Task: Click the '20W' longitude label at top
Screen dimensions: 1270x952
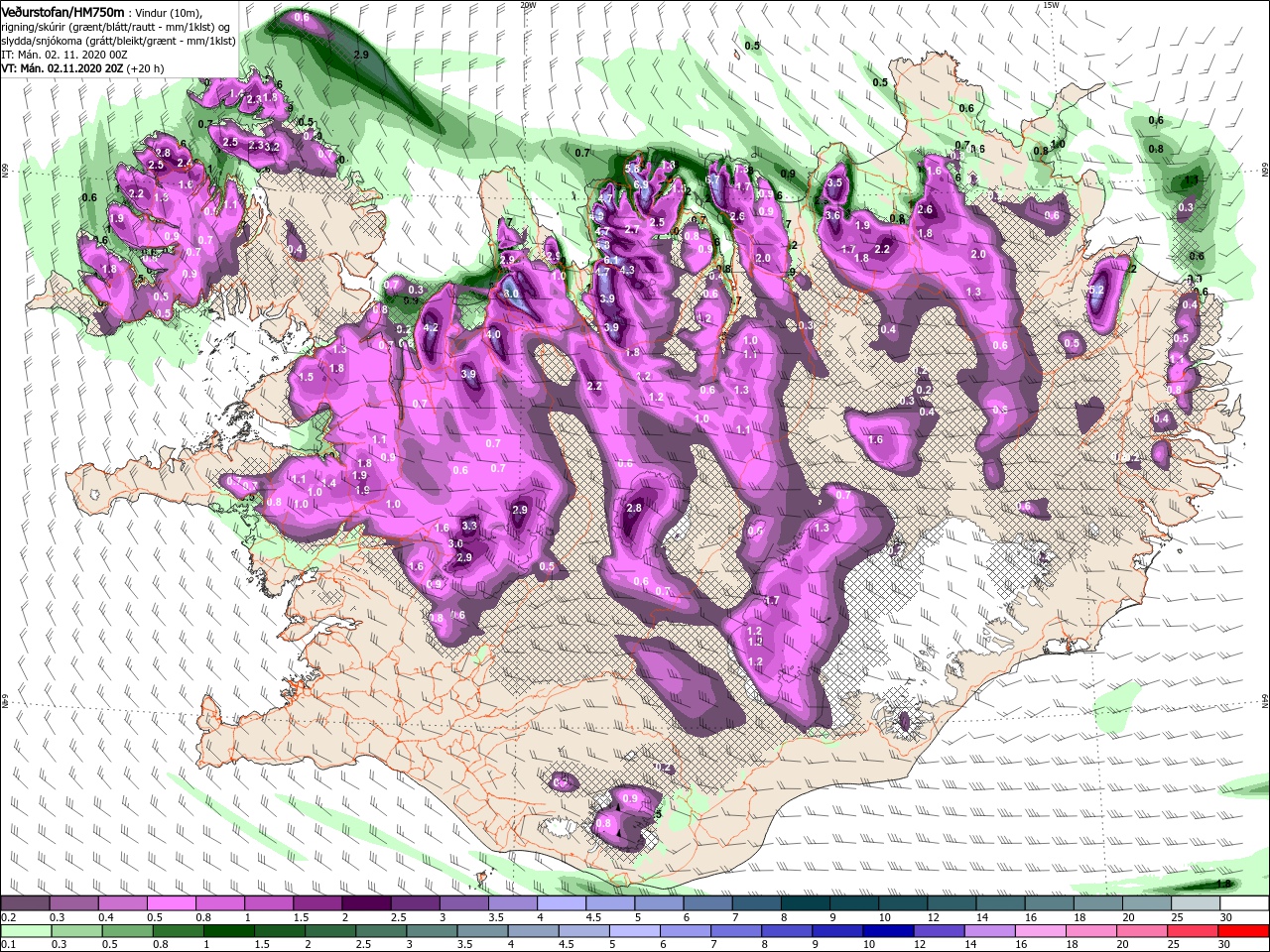Action: point(528,5)
